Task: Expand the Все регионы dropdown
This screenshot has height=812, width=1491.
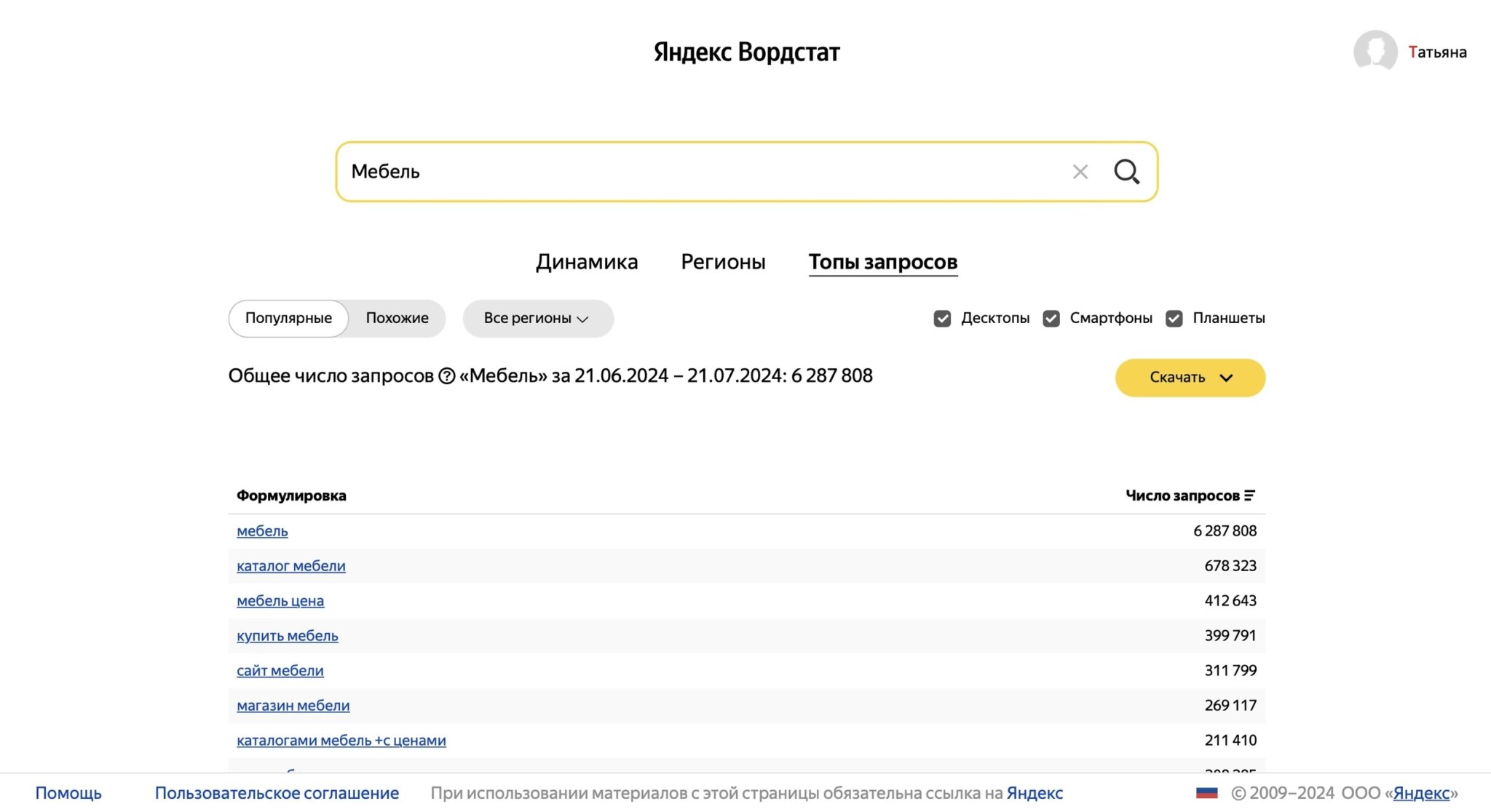Action: 537,319
